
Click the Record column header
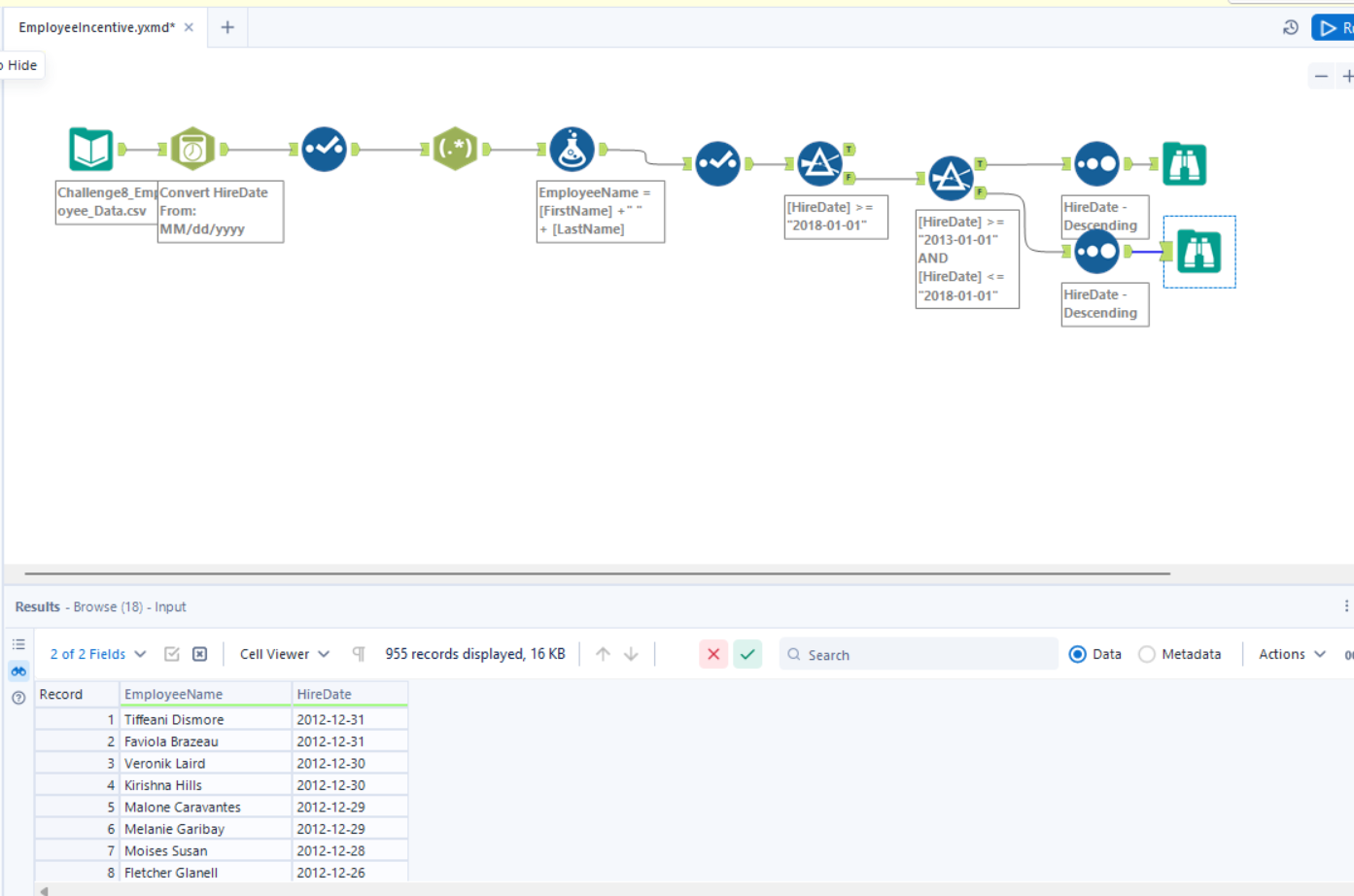click(77, 694)
